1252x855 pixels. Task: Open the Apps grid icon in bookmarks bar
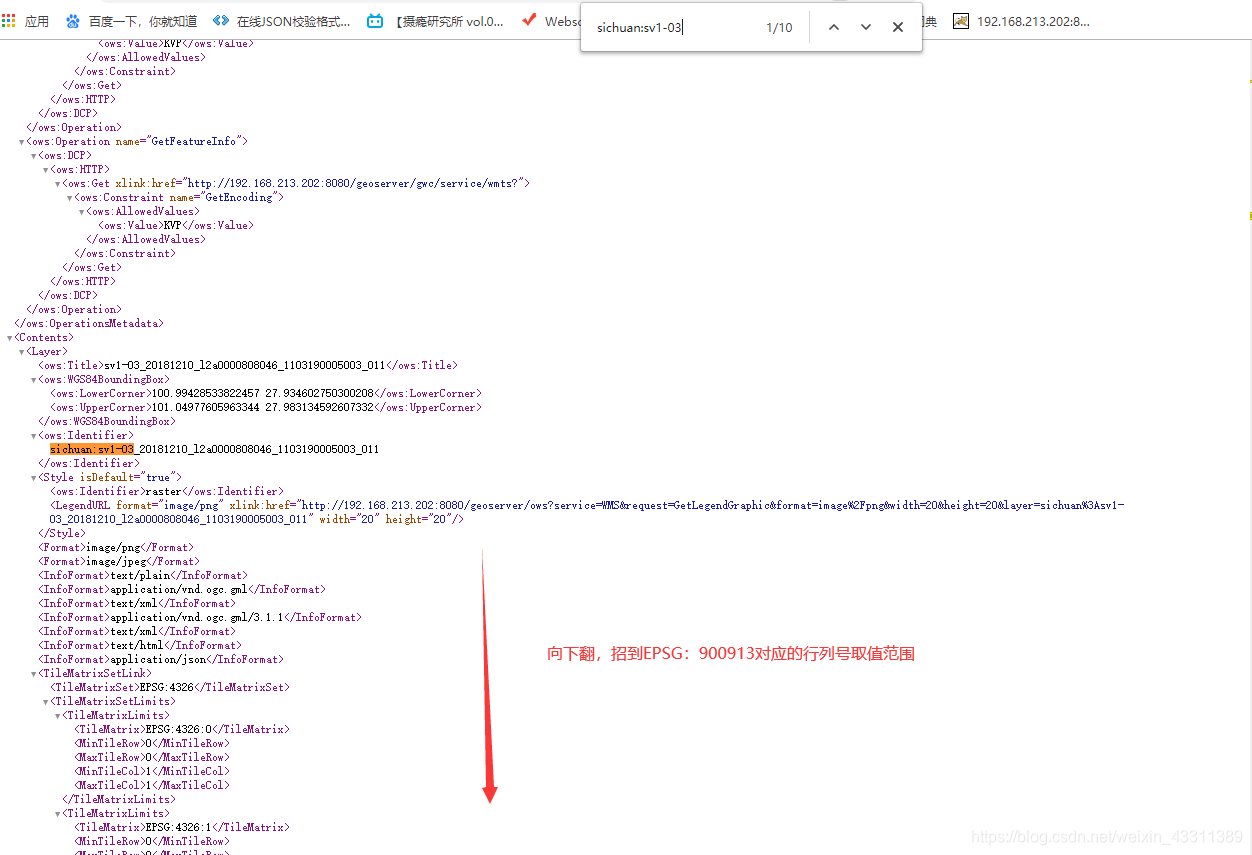coord(8,20)
